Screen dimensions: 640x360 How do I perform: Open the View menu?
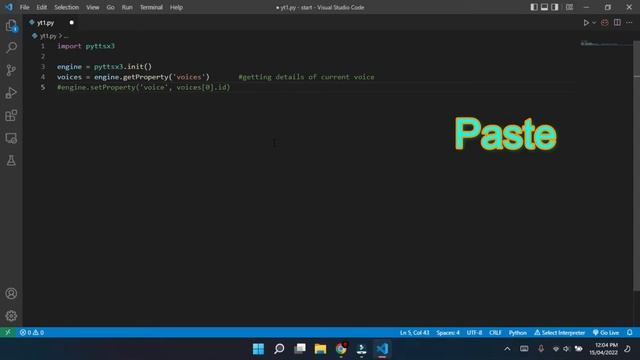point(93,7)
